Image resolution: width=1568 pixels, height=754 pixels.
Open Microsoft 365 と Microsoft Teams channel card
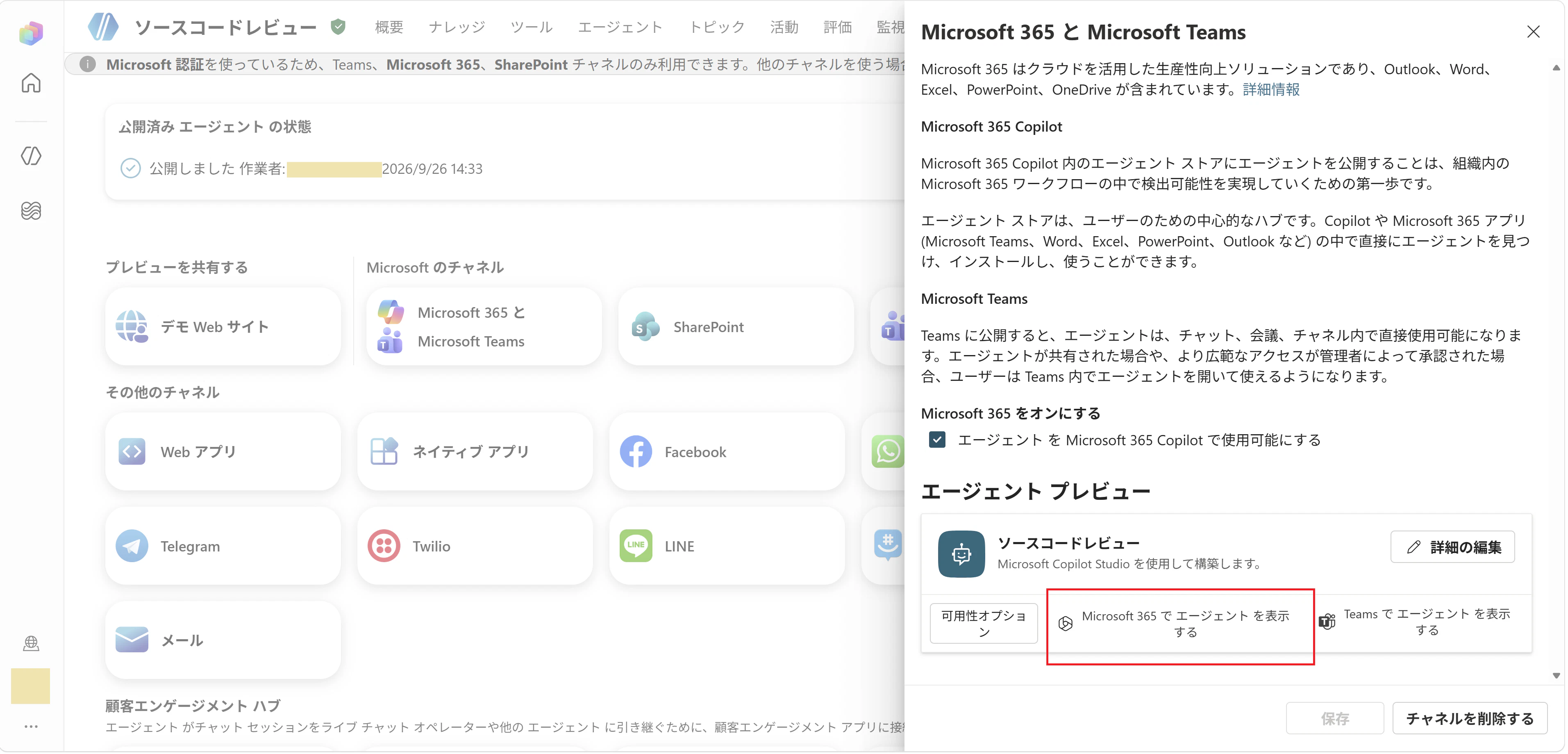(x=484, y=327)
